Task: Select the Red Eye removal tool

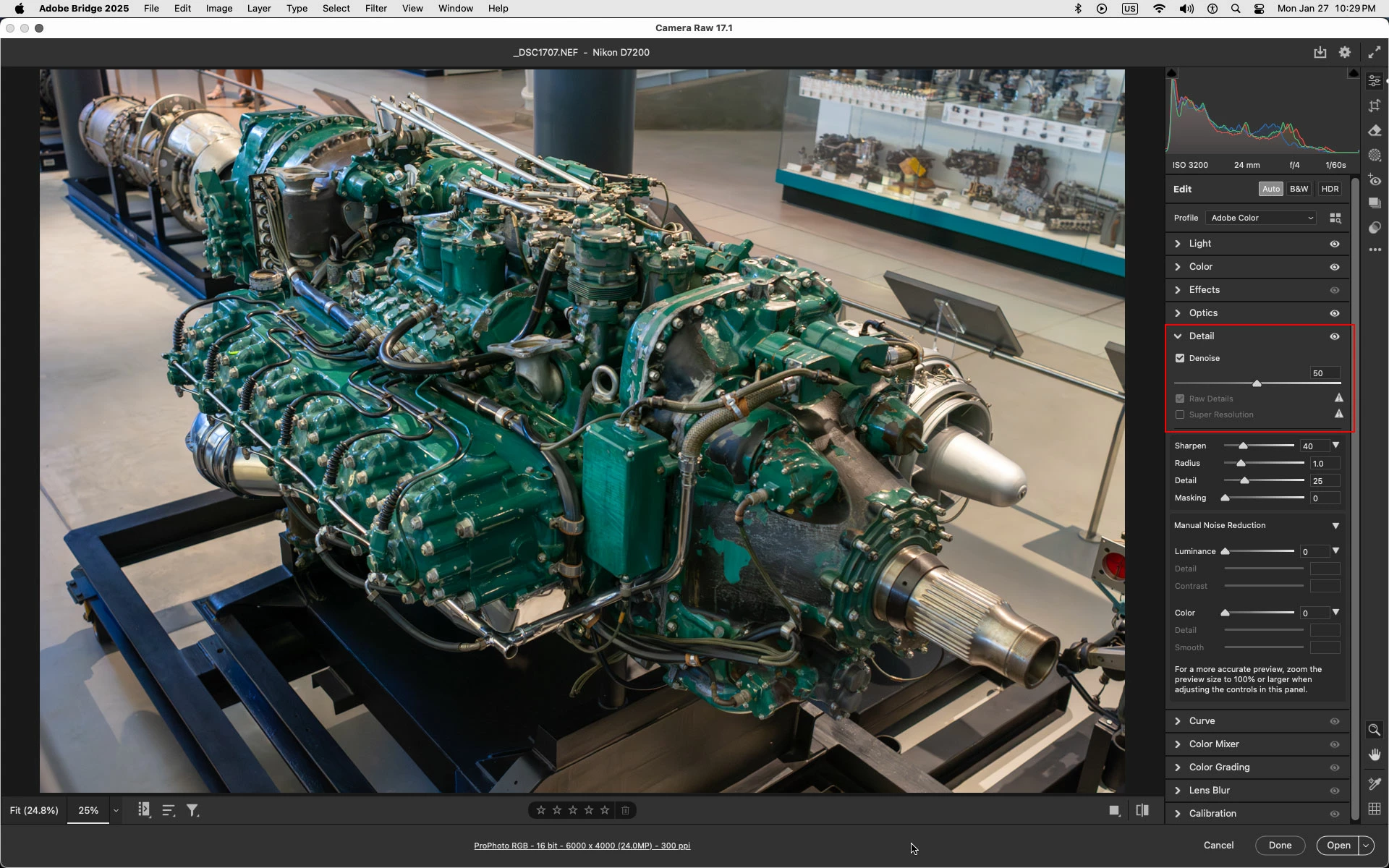Action: tap(1375, 180)
